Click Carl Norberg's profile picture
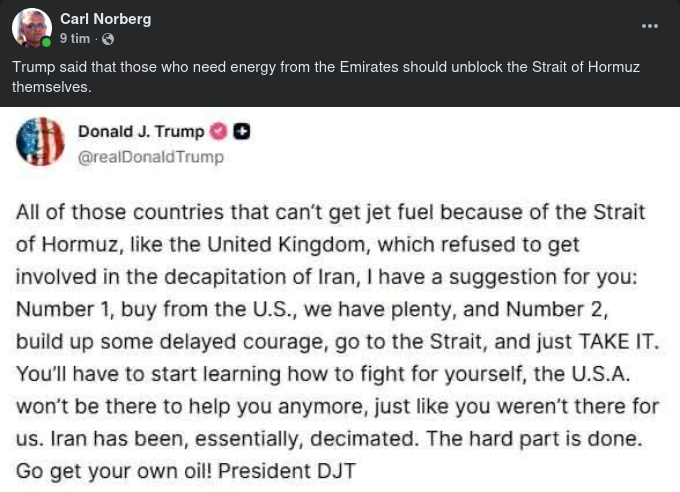The height and width of the screenshot is (492, 680). (x=31, y=28)
